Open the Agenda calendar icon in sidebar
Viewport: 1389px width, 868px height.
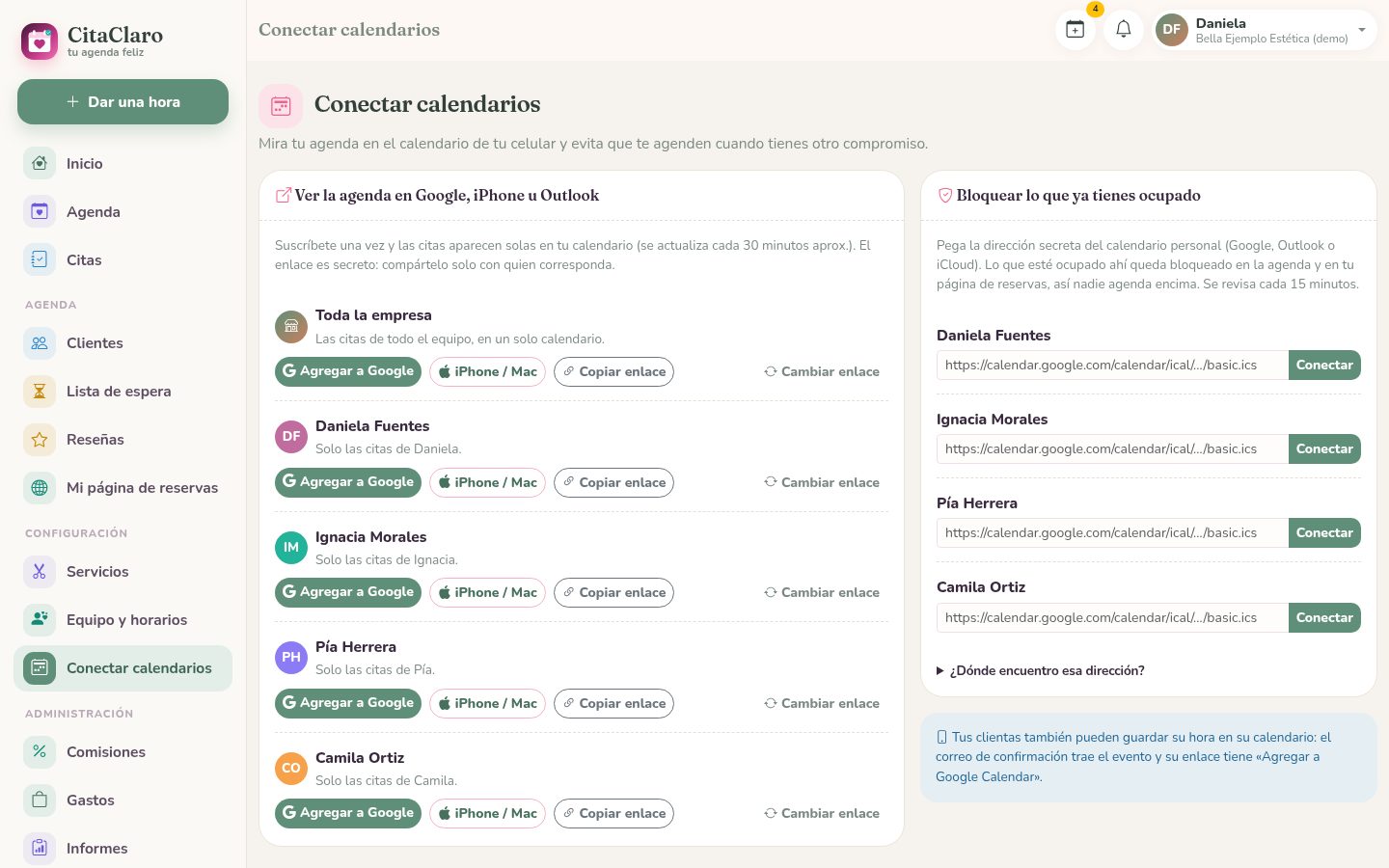[x=40, y=211]
